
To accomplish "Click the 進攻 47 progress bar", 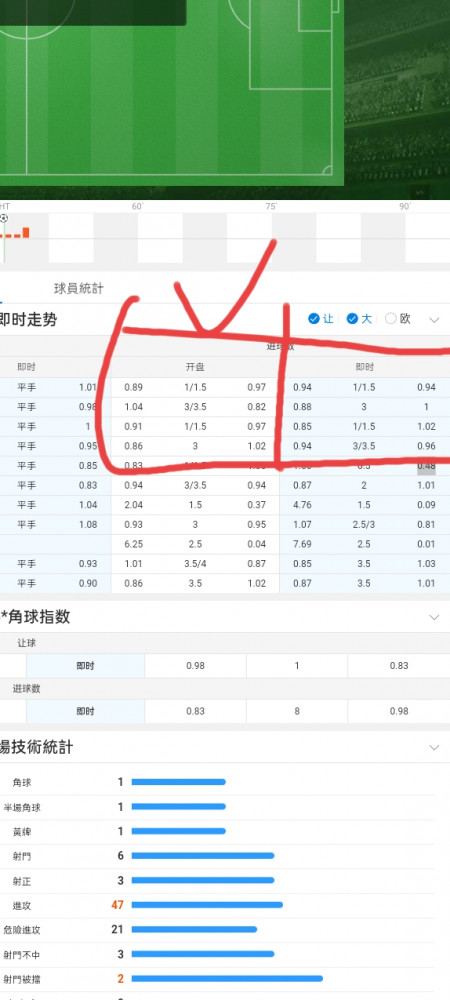I will pos(207,905).
